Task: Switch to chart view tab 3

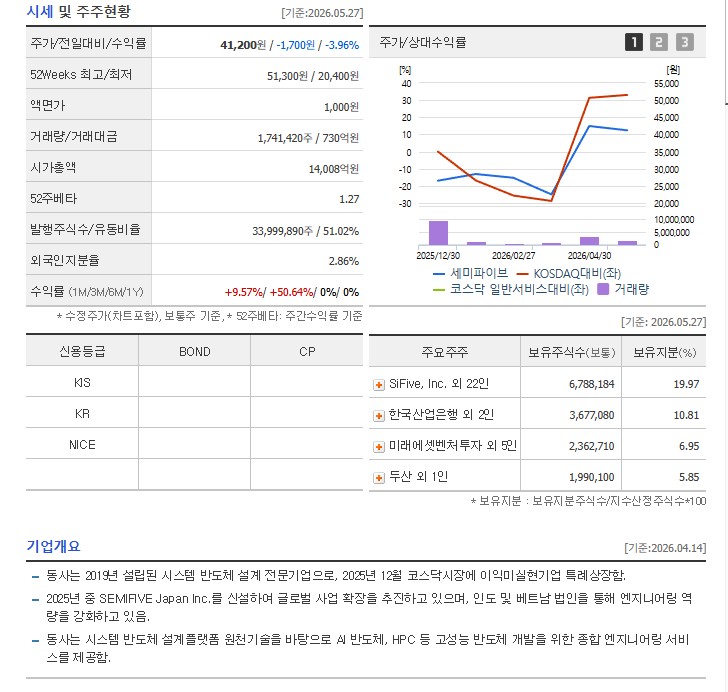Action: 684,42
